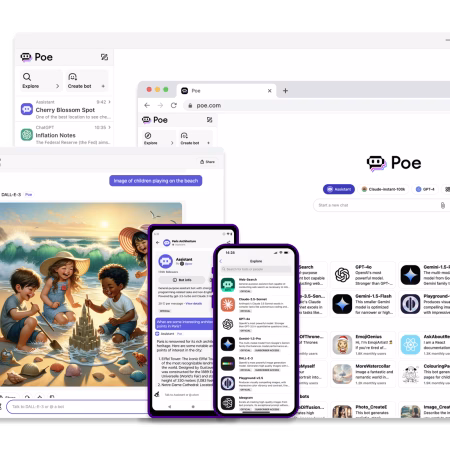450x450 pixels.
Task: Open the MoreWatercolor bot card
Action: click(x=363, y=374)
